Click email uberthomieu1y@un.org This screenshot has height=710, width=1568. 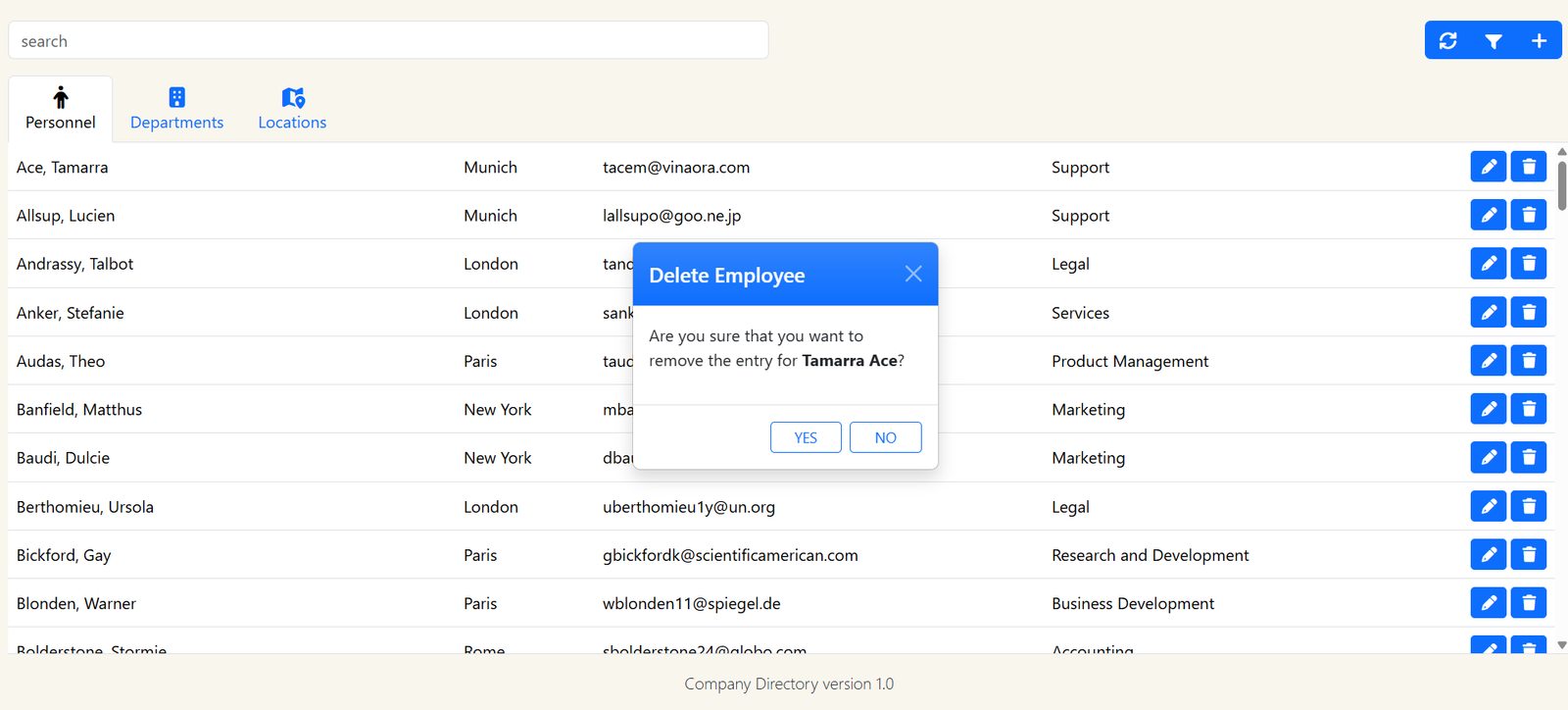tap(689, 507)
